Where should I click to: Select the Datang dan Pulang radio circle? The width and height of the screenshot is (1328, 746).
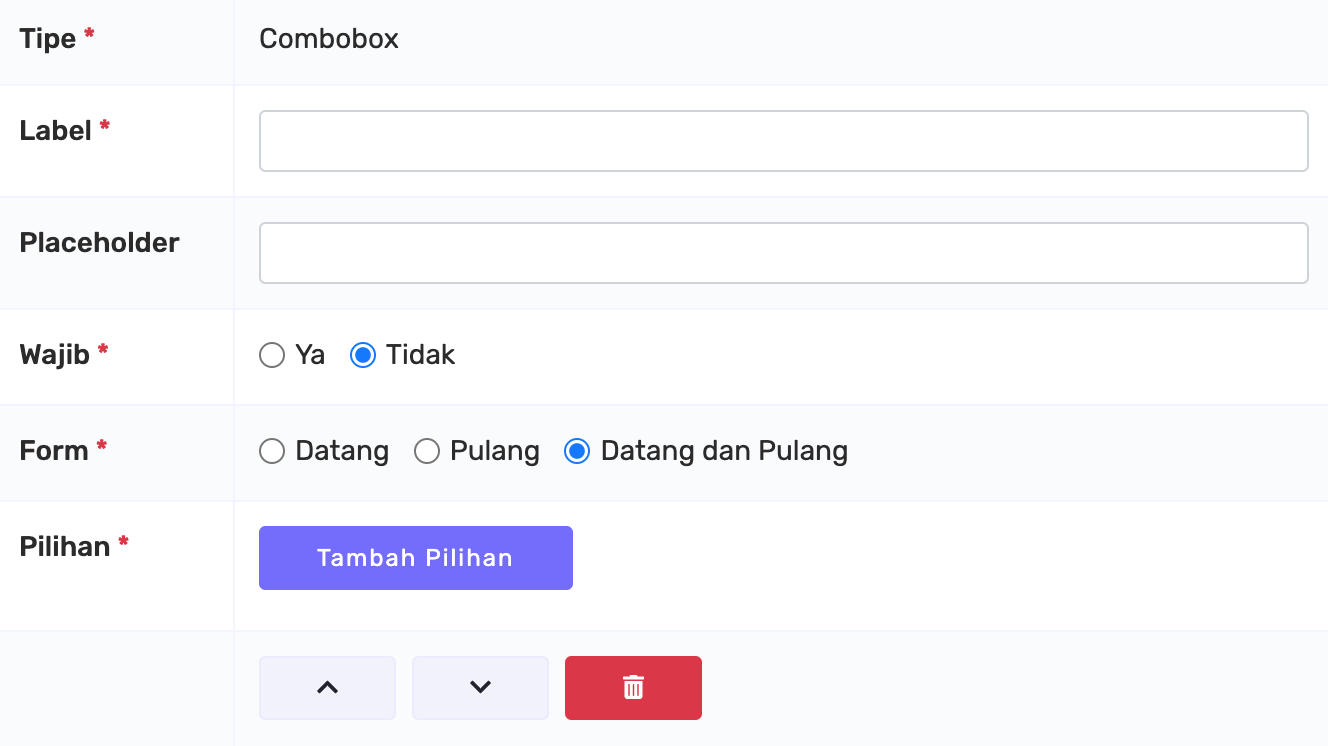click(x=577, y=451)
